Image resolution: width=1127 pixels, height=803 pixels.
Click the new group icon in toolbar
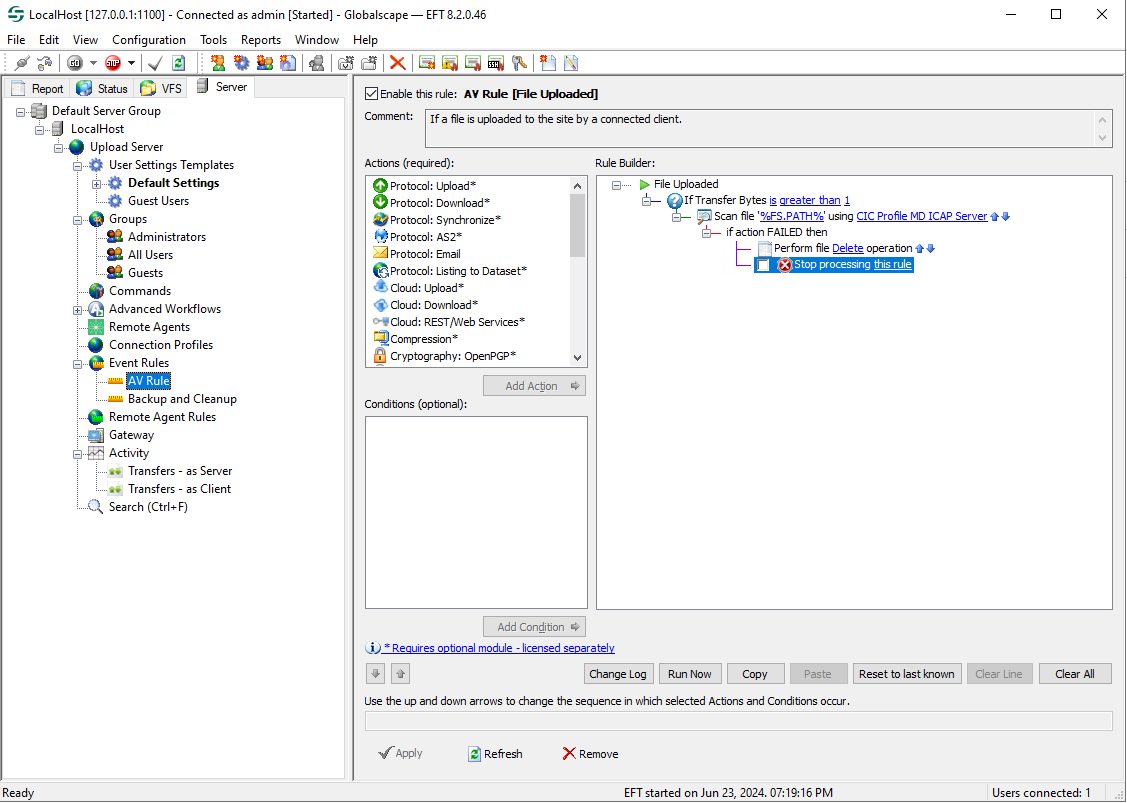(x=264, y=63)
